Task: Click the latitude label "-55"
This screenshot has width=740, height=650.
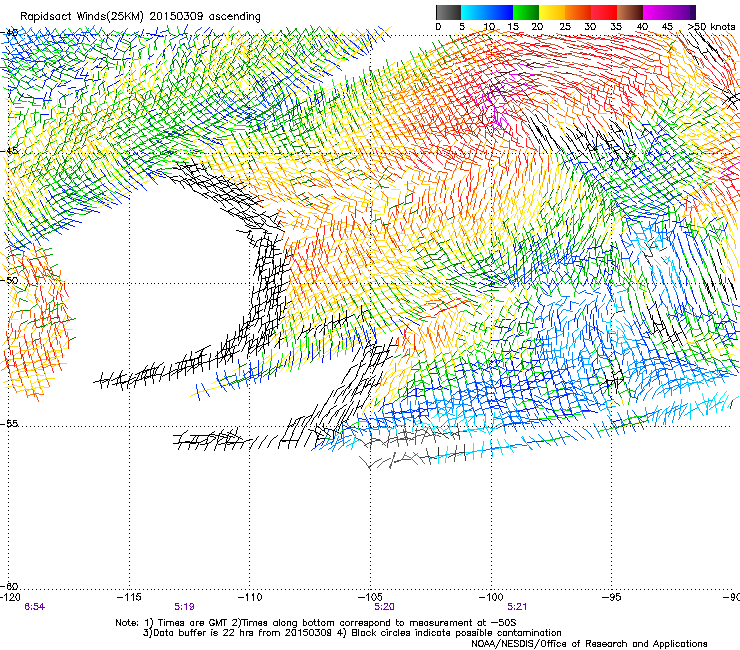Action: tap(10, 423)
